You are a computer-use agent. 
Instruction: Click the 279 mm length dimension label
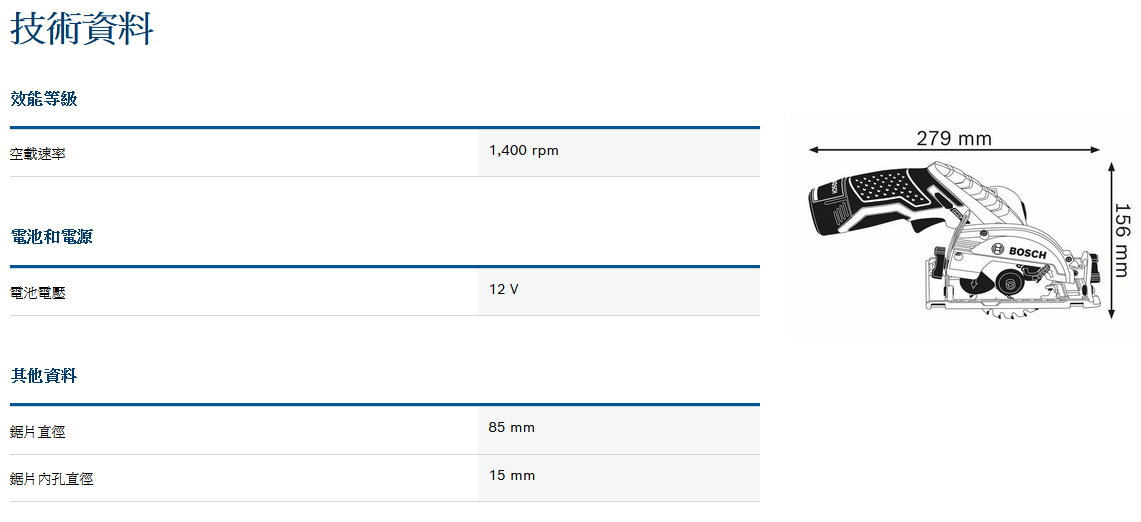(x=954, y=138)
